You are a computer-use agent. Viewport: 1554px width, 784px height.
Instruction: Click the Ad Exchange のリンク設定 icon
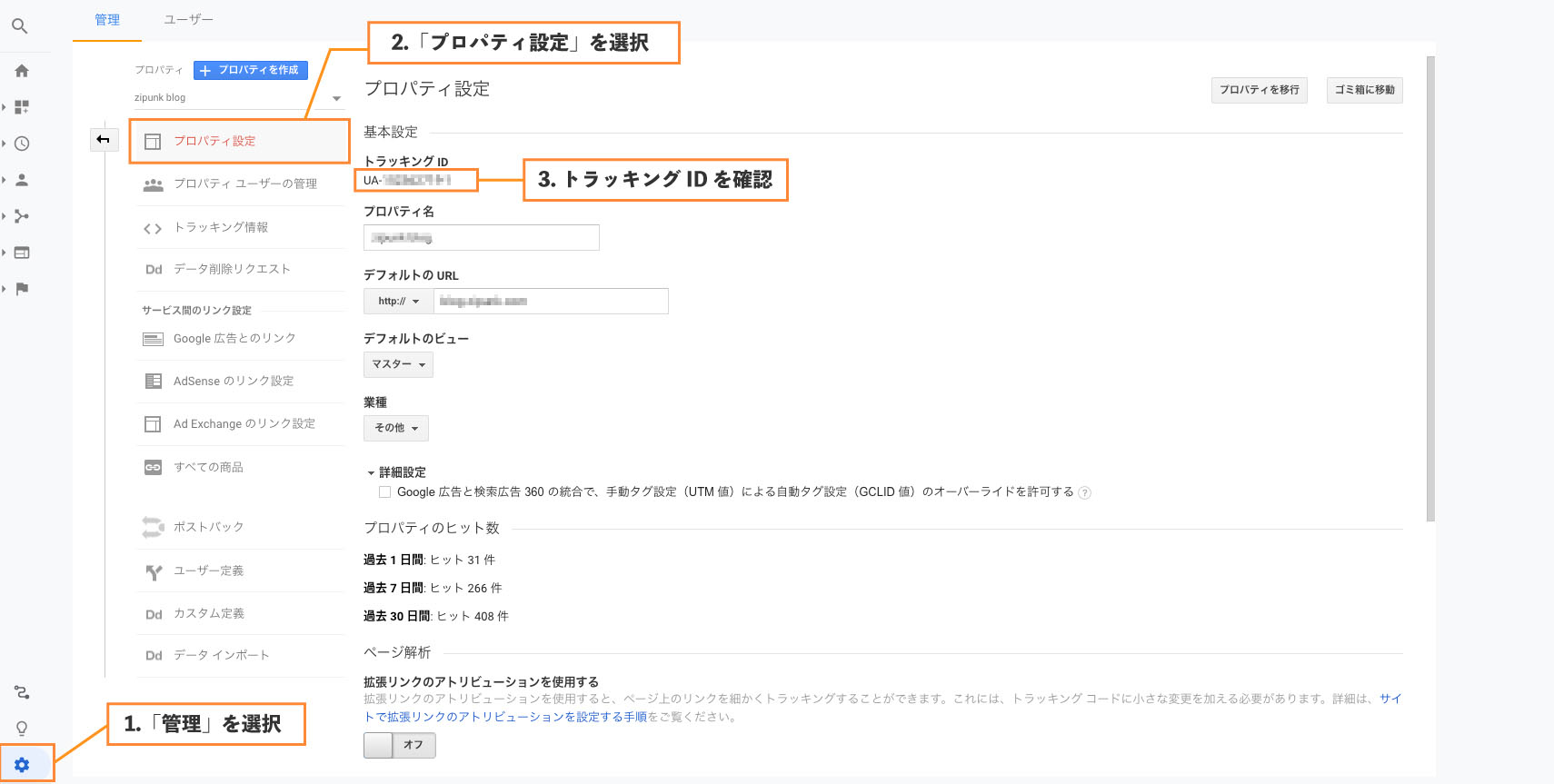(x=153, y=424)
